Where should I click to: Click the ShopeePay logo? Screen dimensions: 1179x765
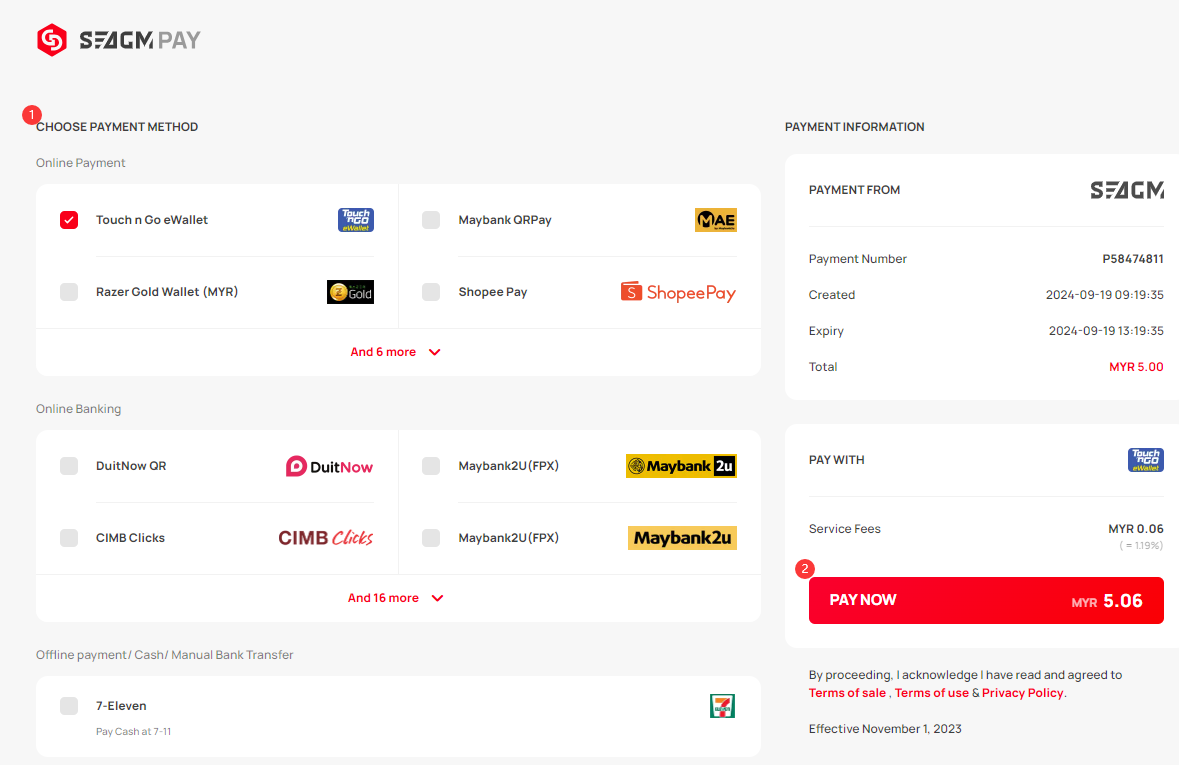point(678,292)
